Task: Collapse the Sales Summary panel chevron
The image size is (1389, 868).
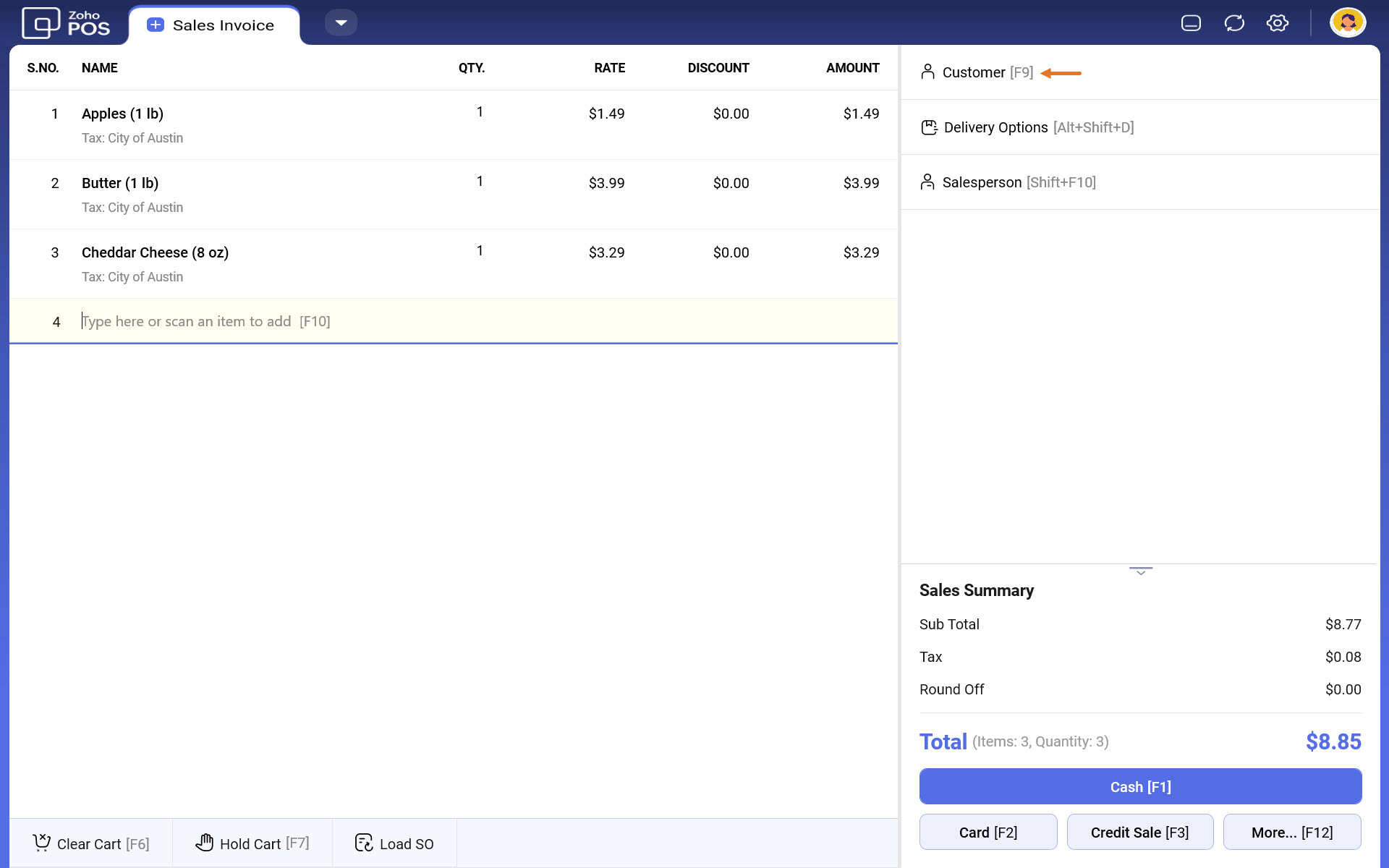Action: point(1140,571)
